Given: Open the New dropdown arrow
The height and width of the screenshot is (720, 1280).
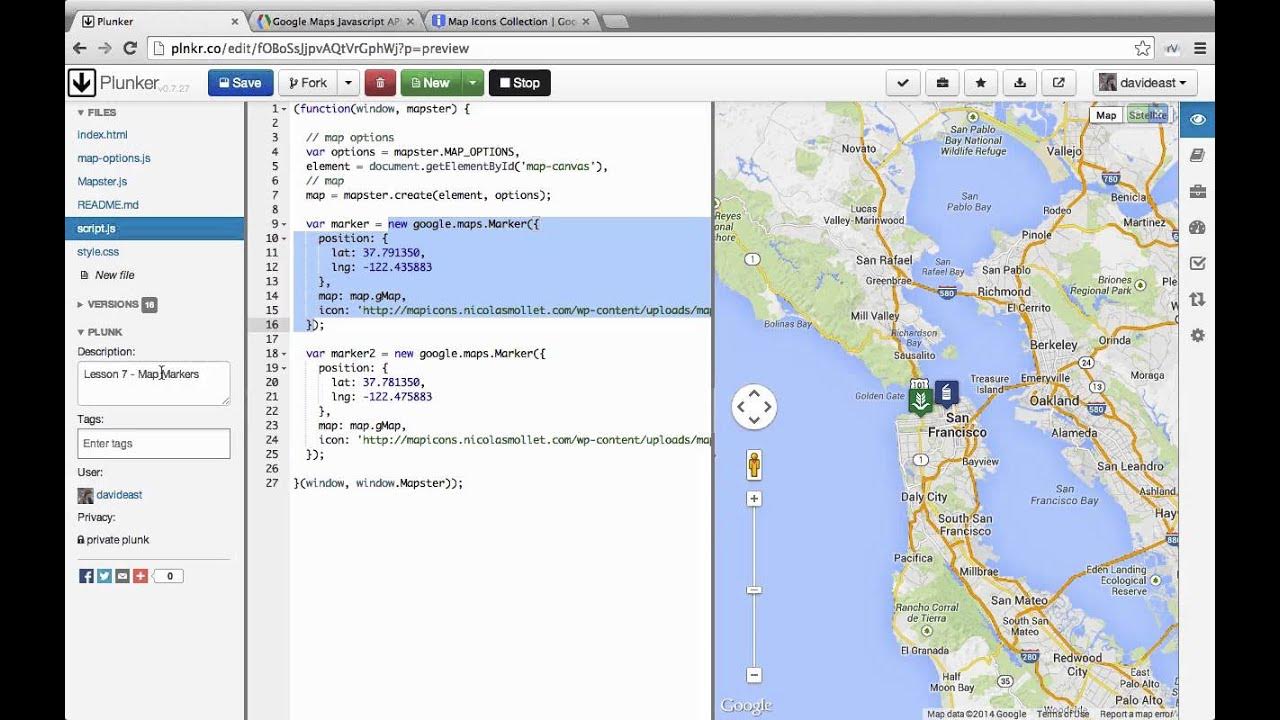Looking at the screenshot, I should click(473, 83).
